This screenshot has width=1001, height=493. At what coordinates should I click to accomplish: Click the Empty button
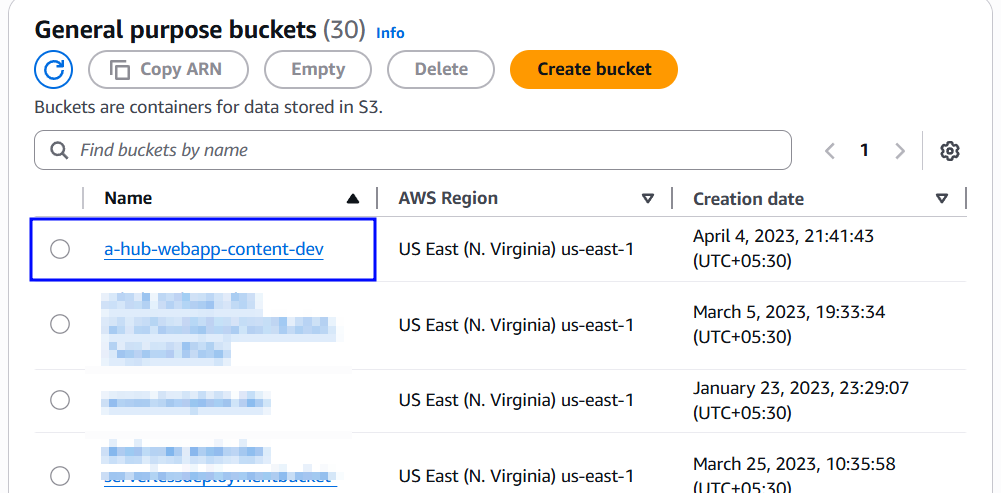pos(318,70)
